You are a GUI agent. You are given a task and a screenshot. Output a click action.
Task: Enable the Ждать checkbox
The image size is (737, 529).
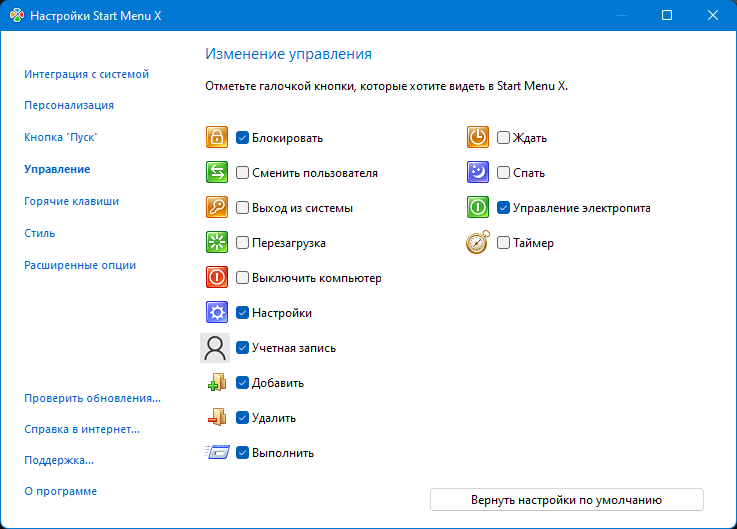pyautogui.click(x=503, y=138)
